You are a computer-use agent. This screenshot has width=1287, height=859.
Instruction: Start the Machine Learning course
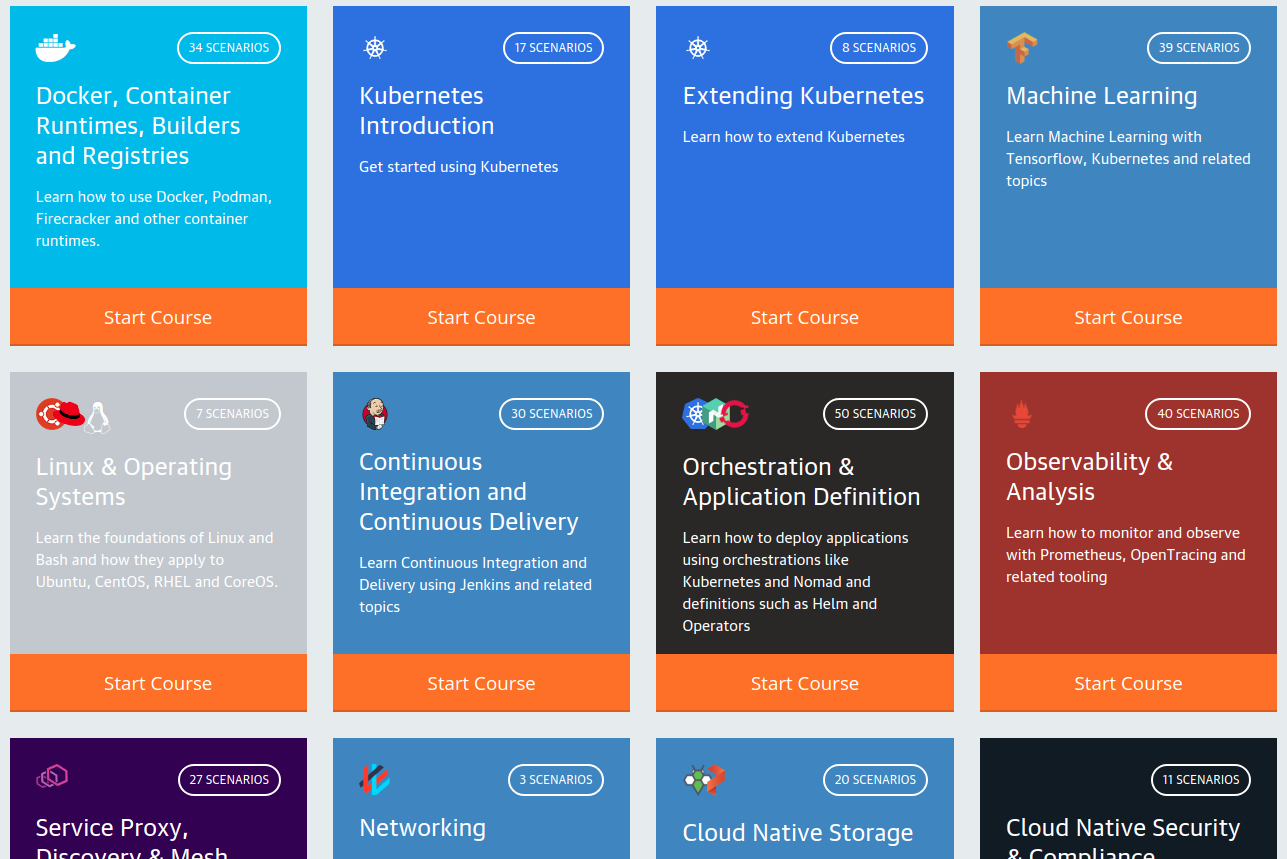tap(1128, 317)
